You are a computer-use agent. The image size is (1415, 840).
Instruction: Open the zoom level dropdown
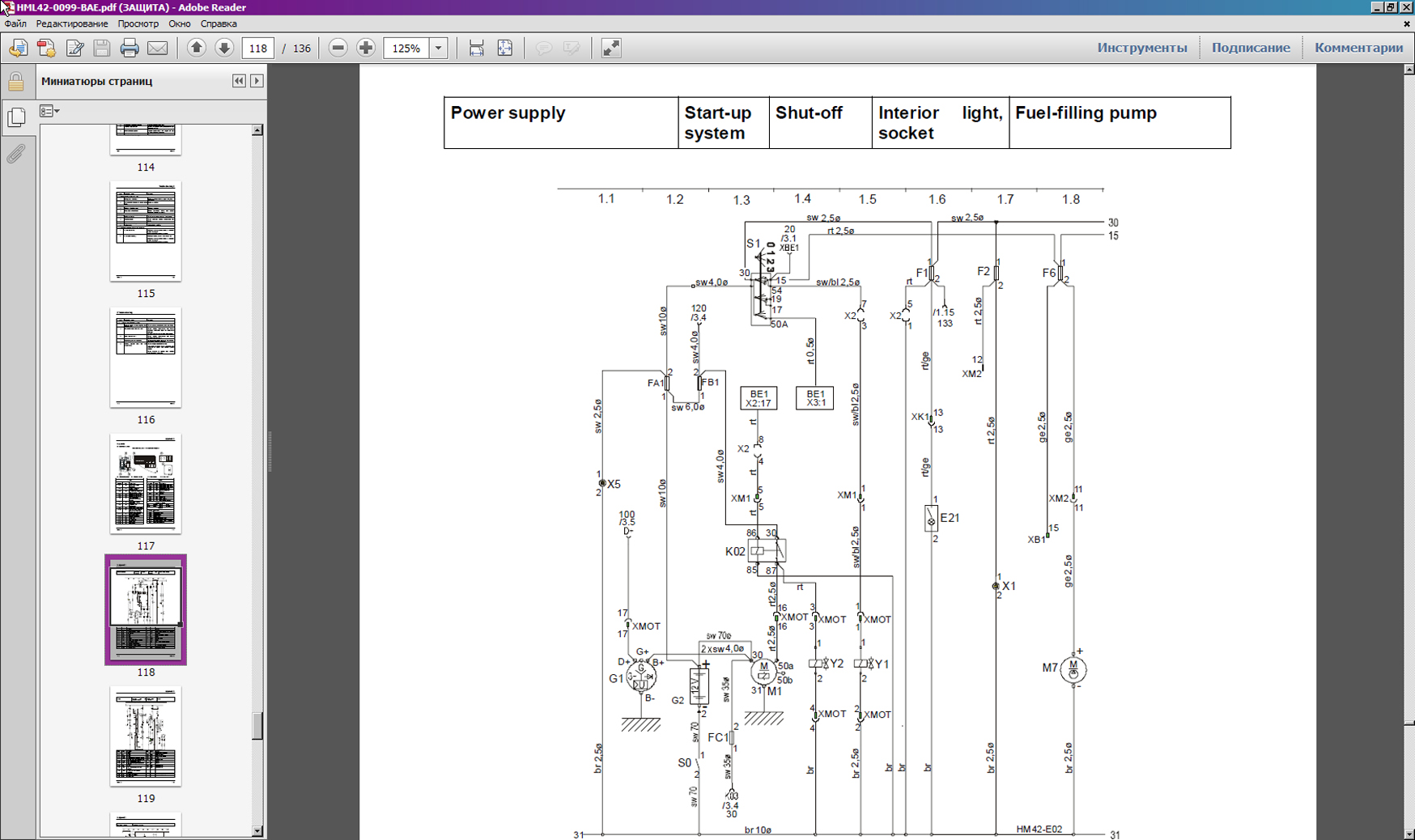(x=439, y=49)
